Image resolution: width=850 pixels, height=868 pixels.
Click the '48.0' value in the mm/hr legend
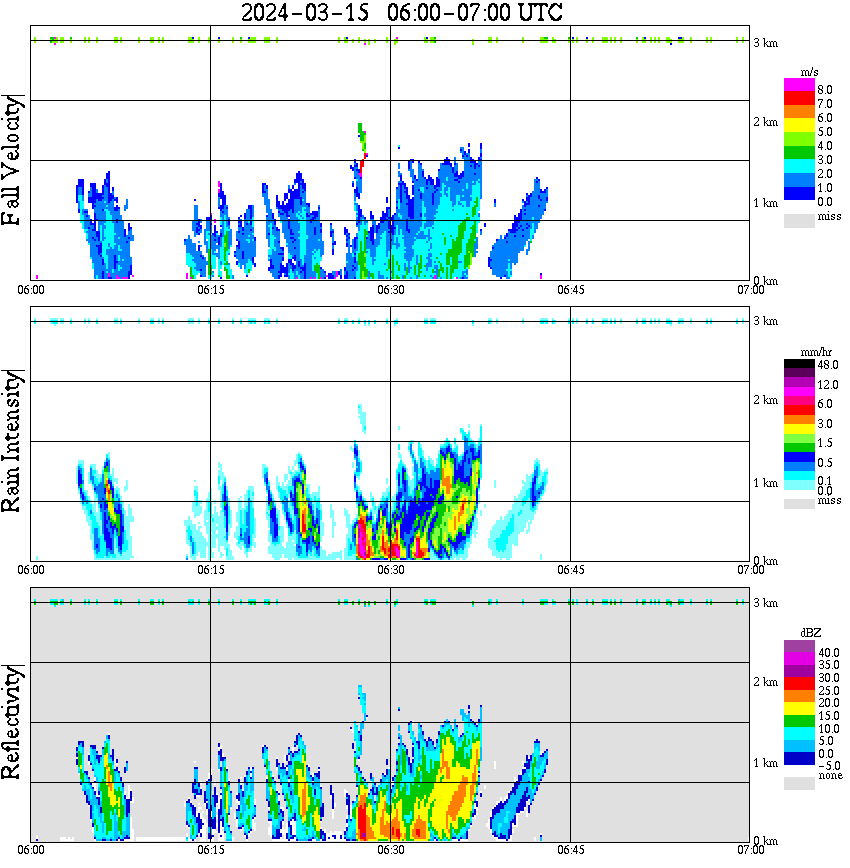[x=828, y=365]
